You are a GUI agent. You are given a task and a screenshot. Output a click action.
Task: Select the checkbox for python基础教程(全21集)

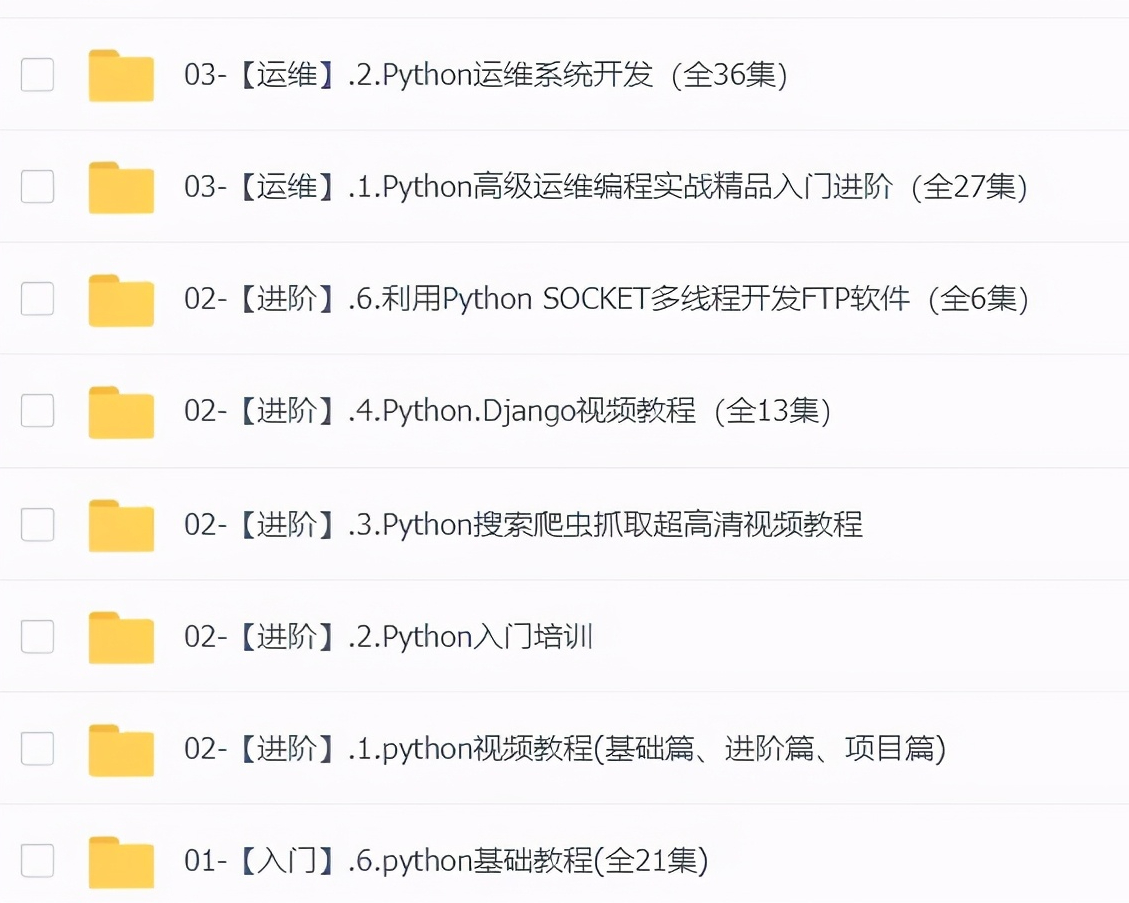[37, 860]
